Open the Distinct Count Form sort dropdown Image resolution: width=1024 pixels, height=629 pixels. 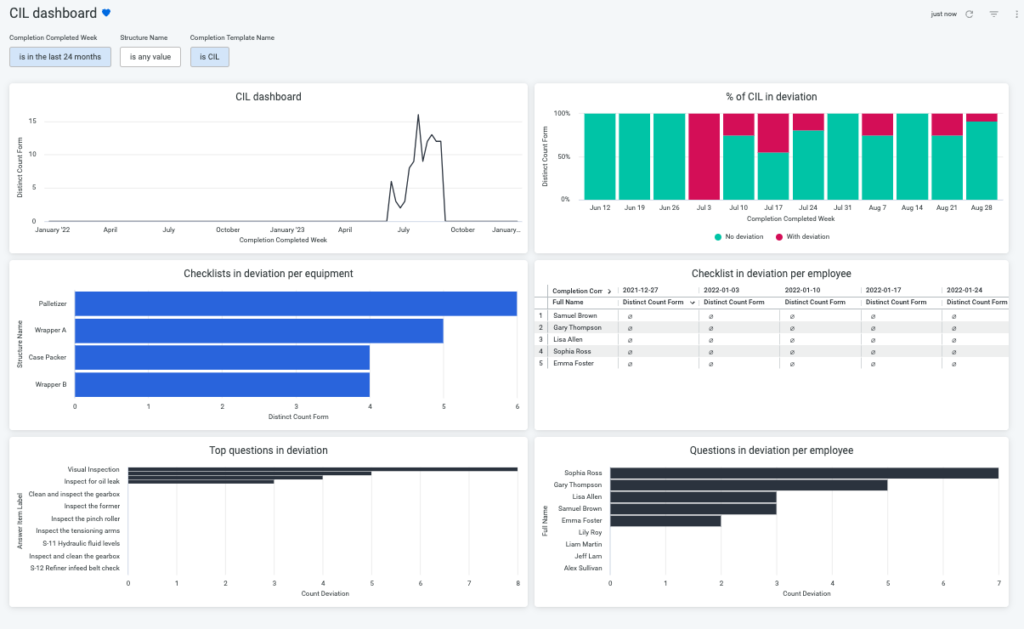tap(692, 301)
